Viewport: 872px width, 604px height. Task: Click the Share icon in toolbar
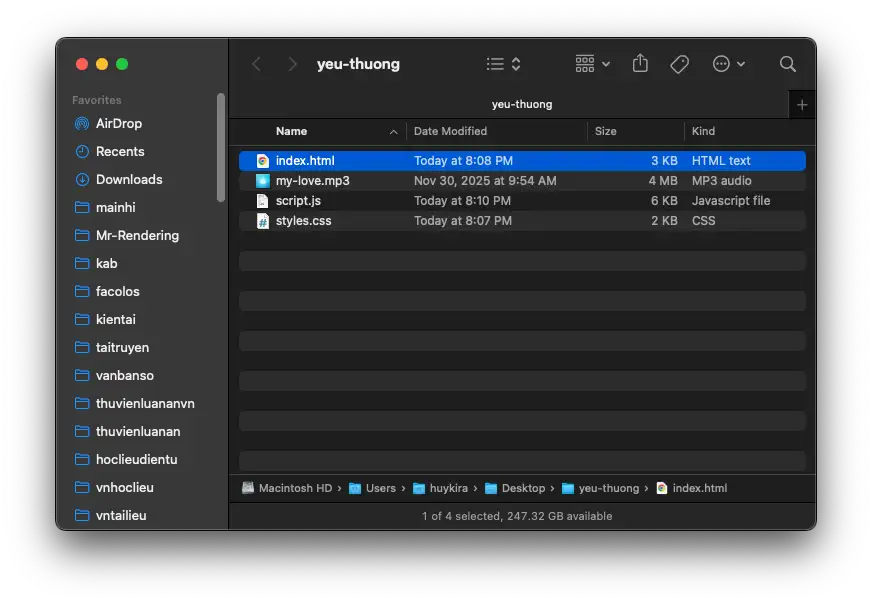[x=640, y=64]
